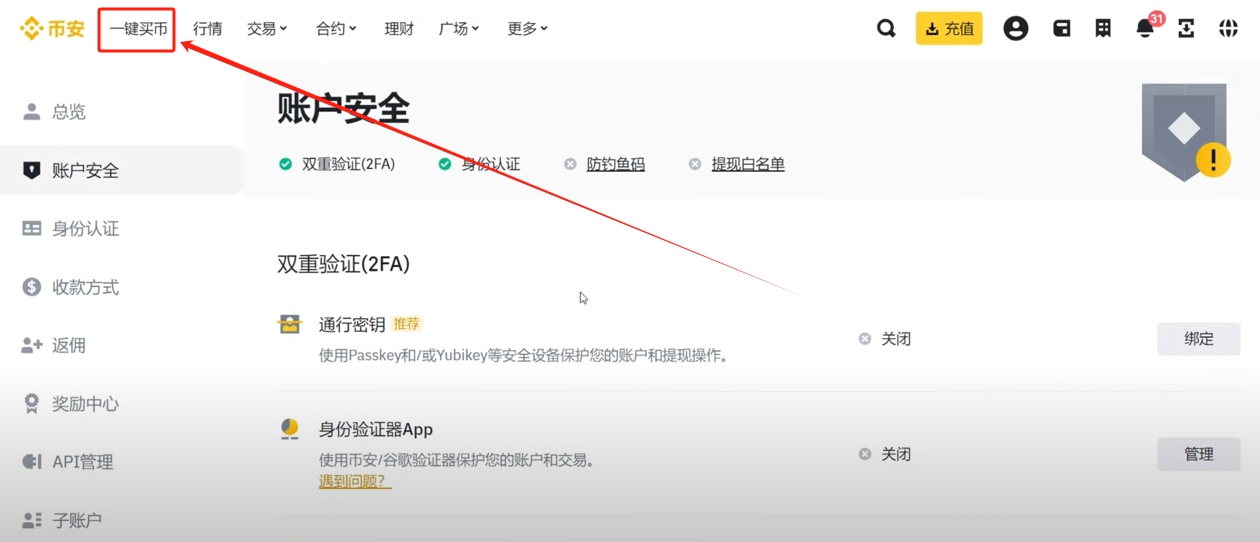This screenshot has width=1260, height=542.
Task: Click the 推荐 tag next to 通行密钥
Action: (x=407, y=324)
